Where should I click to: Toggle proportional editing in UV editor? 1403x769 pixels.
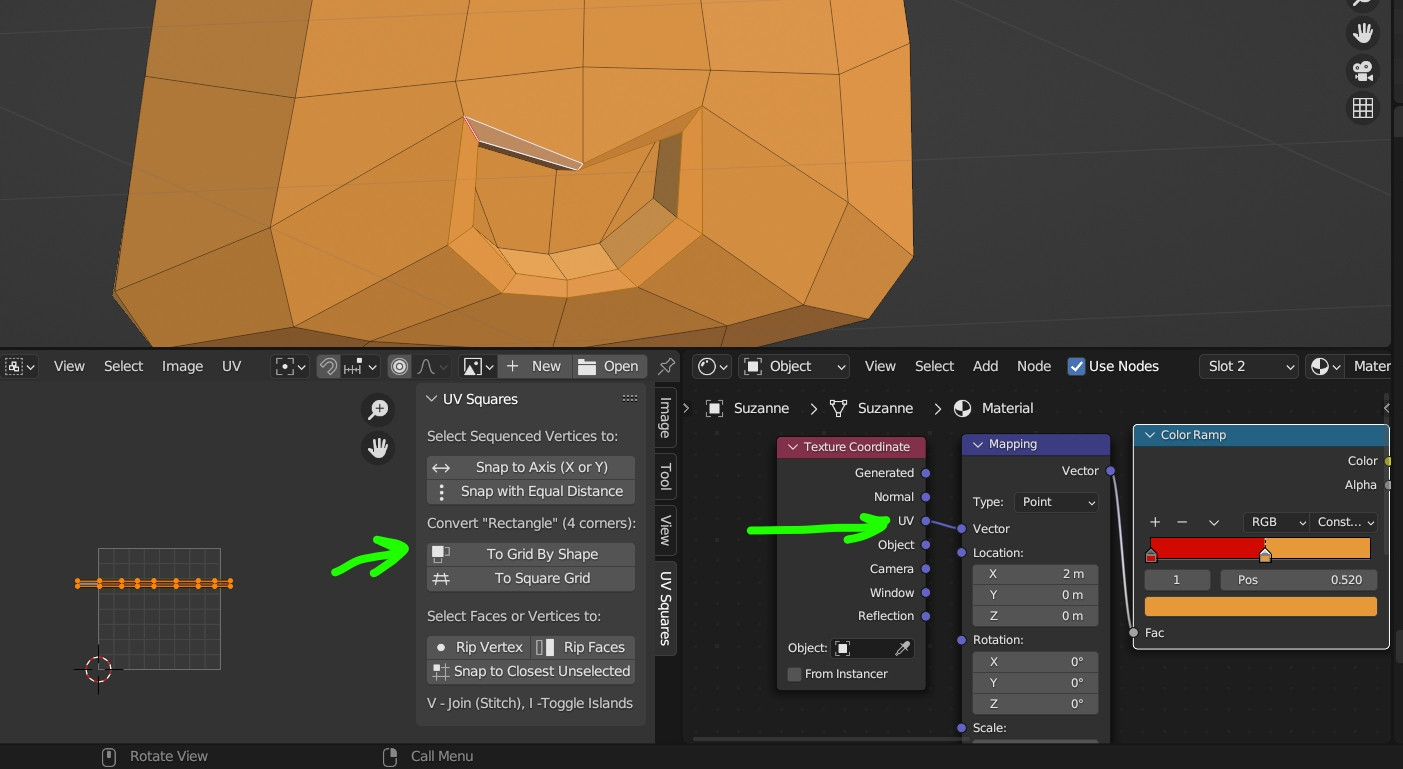coord(400,366)
